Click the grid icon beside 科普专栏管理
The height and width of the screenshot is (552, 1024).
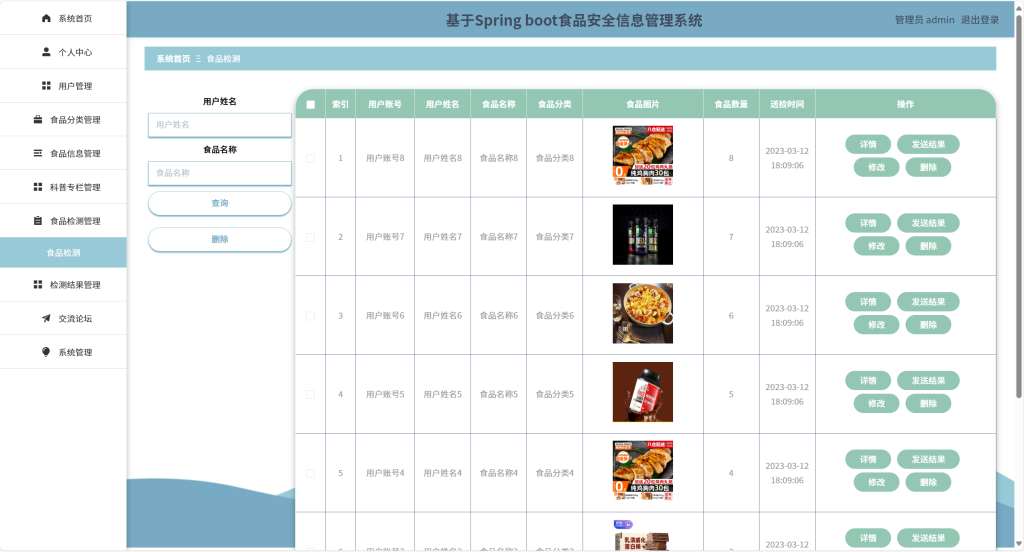click(x=38, y=187)
